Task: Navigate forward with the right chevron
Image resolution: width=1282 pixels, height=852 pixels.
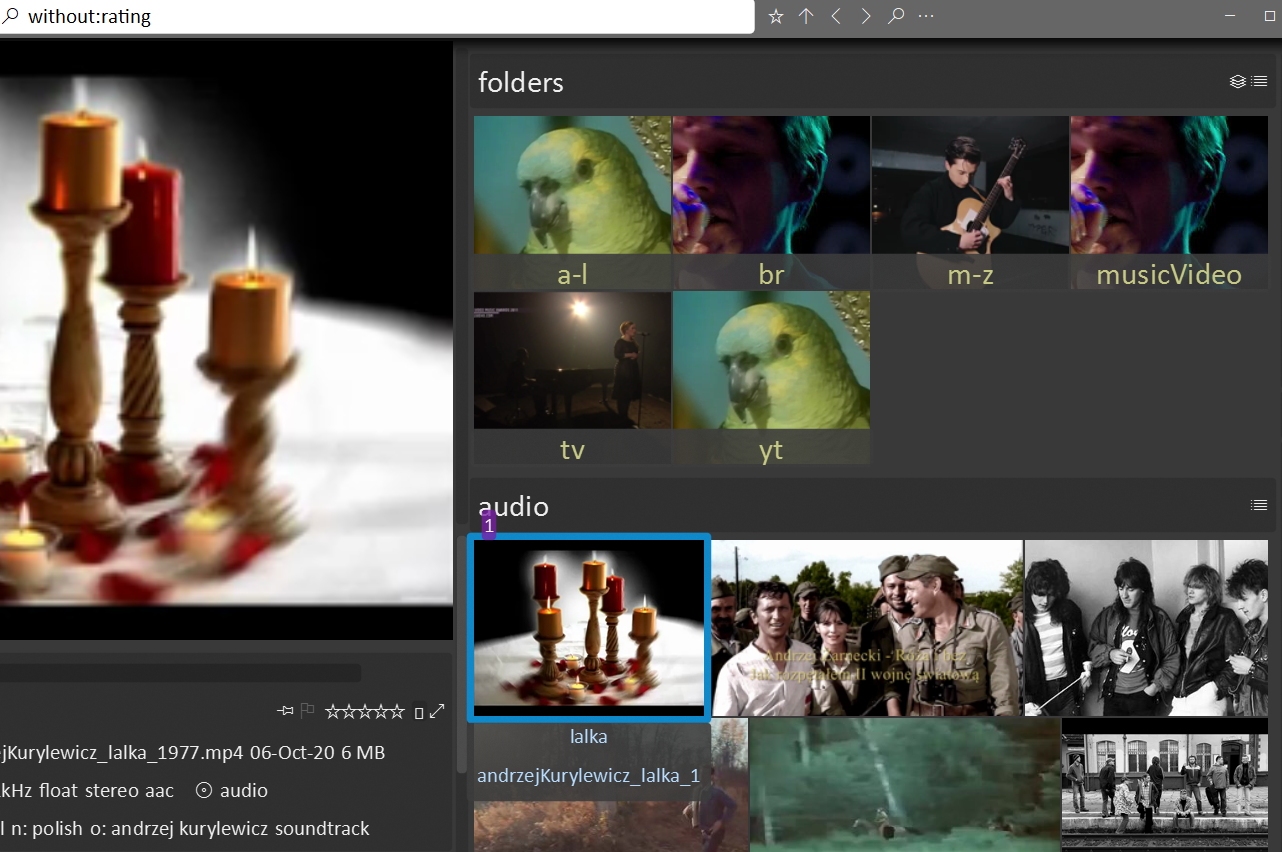Action: tap(866, 16)
